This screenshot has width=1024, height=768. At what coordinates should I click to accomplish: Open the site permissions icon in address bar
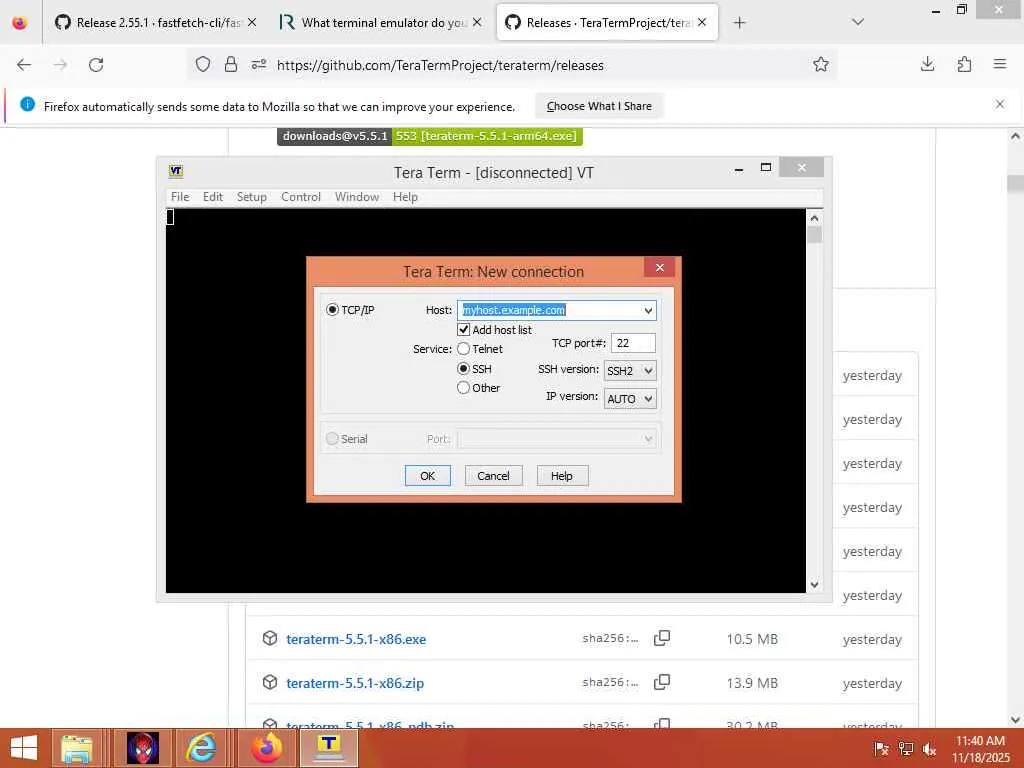[x=259, y=65]
